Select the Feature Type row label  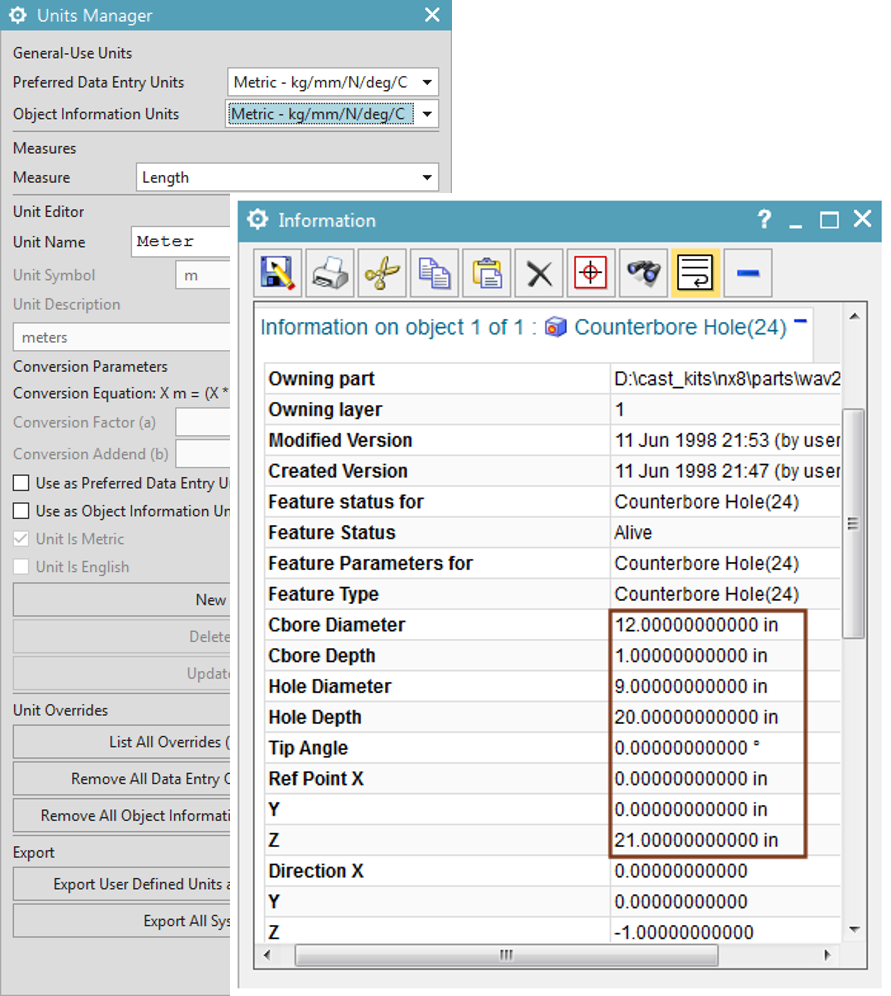[323, 594]
